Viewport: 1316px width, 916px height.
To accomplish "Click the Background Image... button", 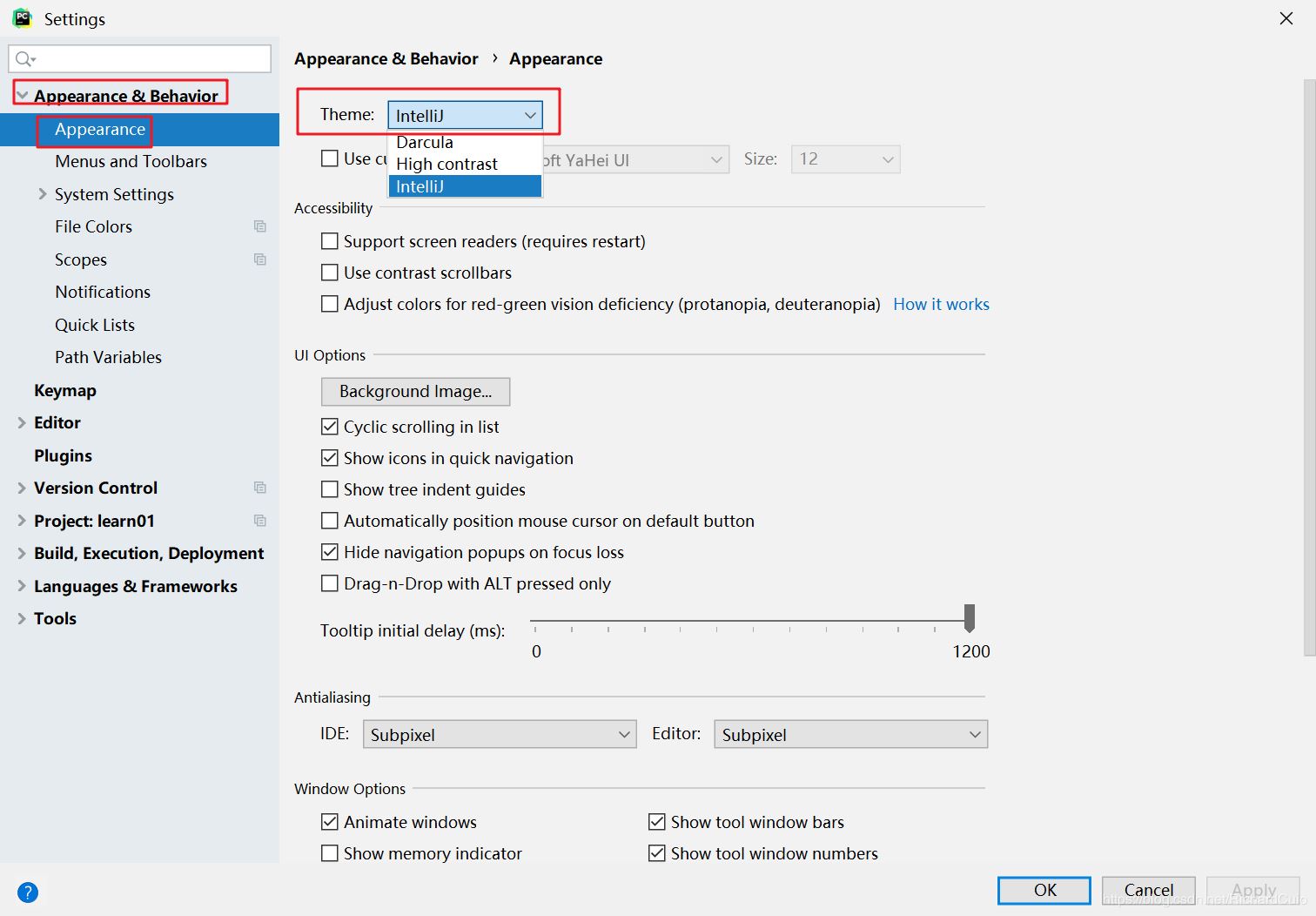I will coord(415,392).
